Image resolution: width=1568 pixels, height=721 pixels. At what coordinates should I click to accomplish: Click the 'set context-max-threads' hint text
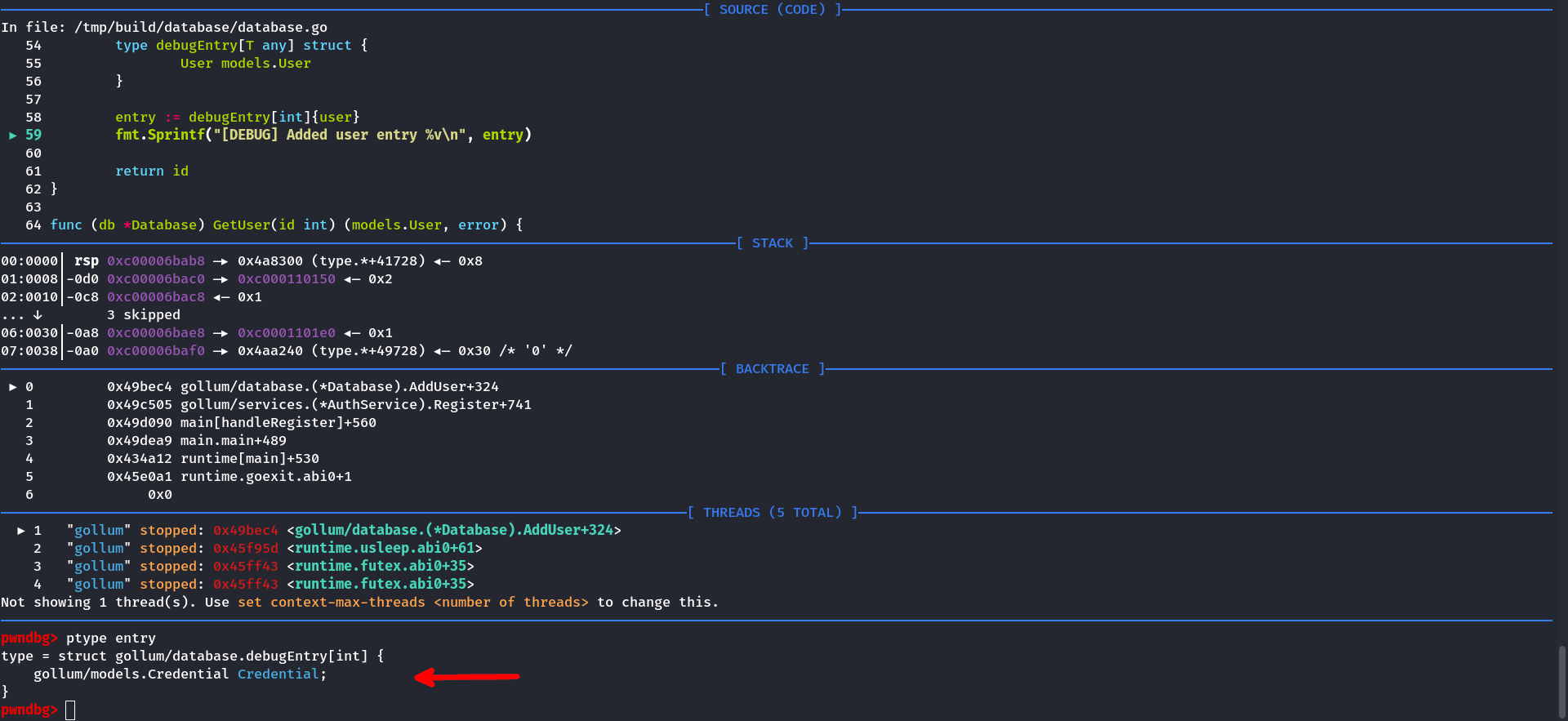click(331, 603)
